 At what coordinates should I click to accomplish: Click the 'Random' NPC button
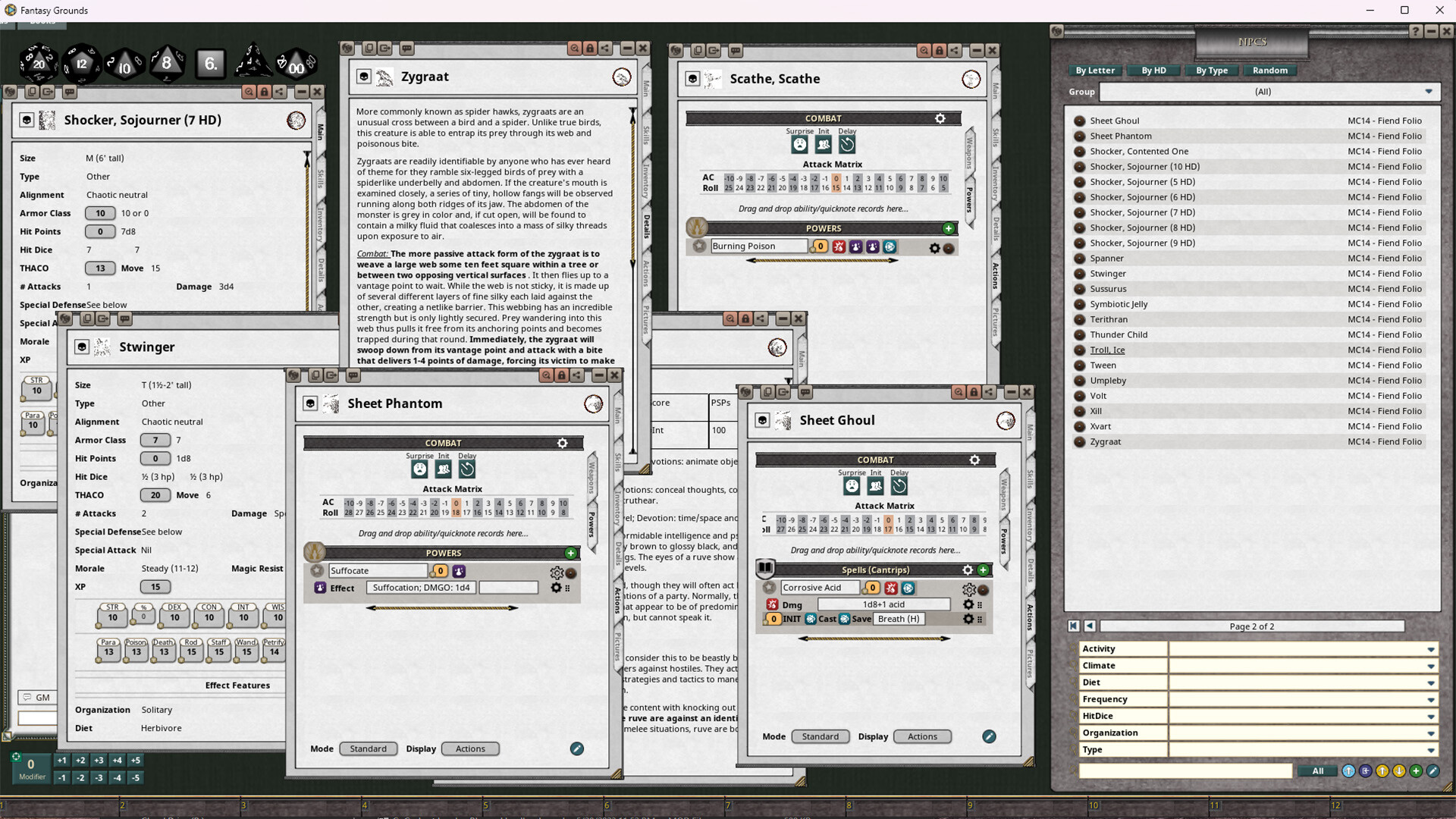pos(1269,71)
